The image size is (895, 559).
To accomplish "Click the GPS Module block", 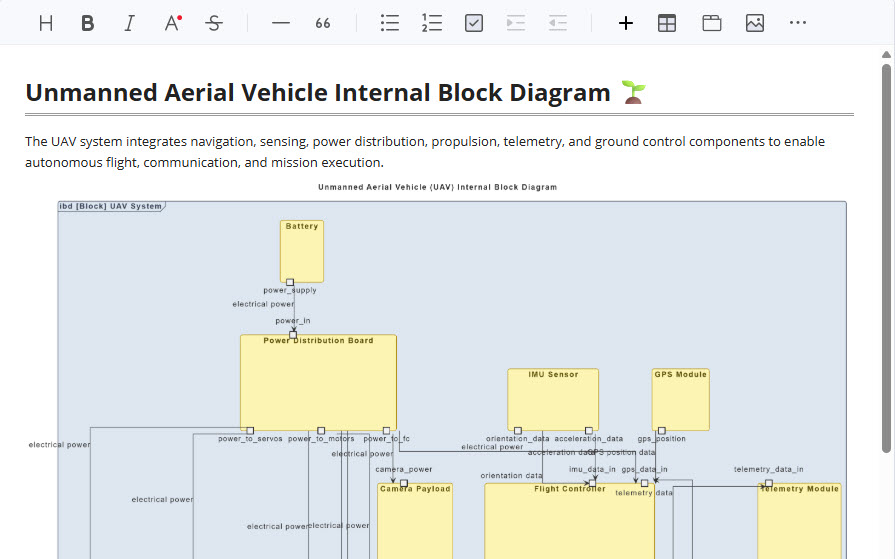I will 681,400.
